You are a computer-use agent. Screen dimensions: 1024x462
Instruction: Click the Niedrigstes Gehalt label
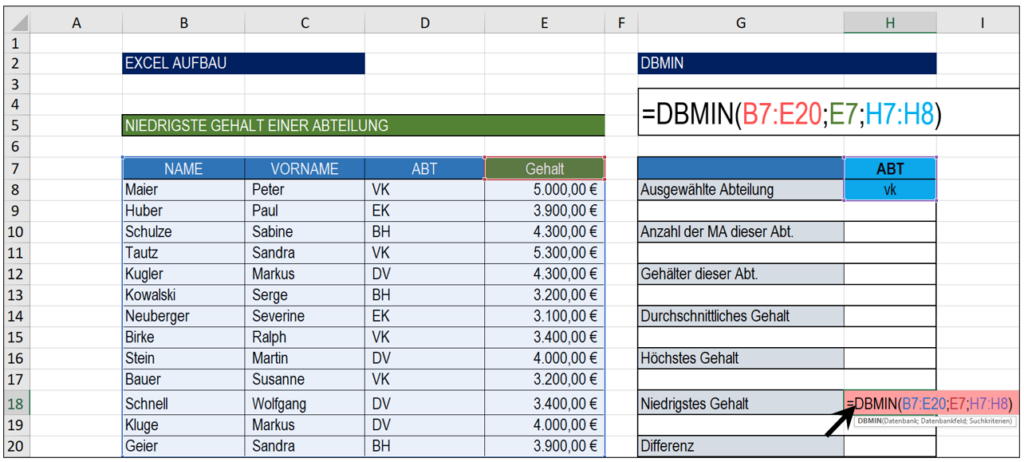(x=741, y=403)
